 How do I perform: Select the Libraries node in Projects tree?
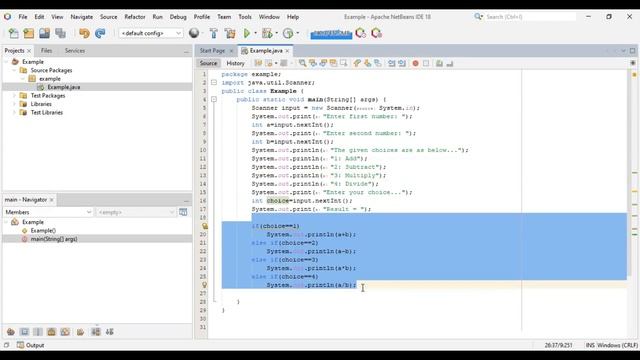point(41,104)
